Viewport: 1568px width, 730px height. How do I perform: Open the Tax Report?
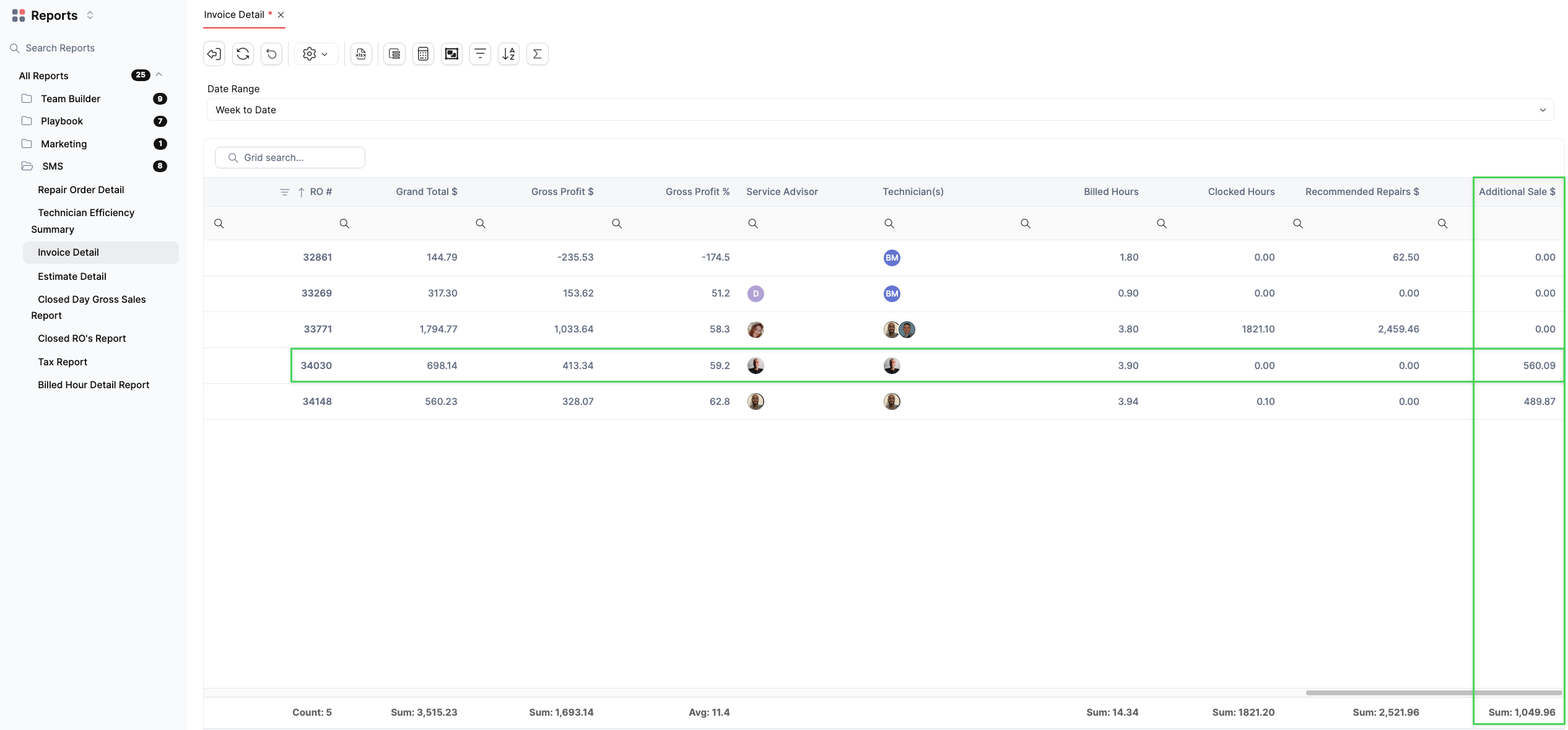click(x=63, y=362)
